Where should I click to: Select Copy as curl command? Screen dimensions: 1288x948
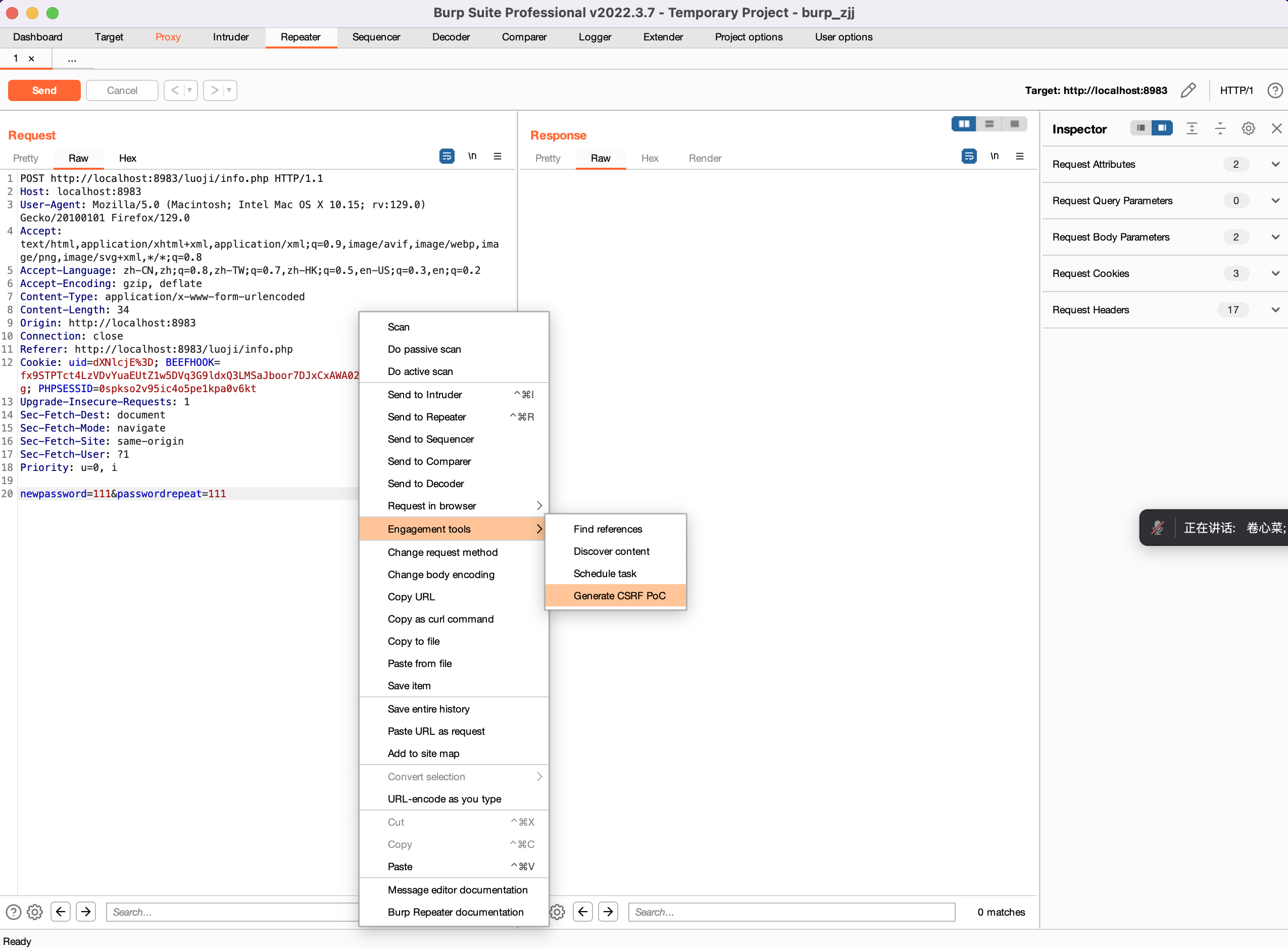tap(454, 619)
